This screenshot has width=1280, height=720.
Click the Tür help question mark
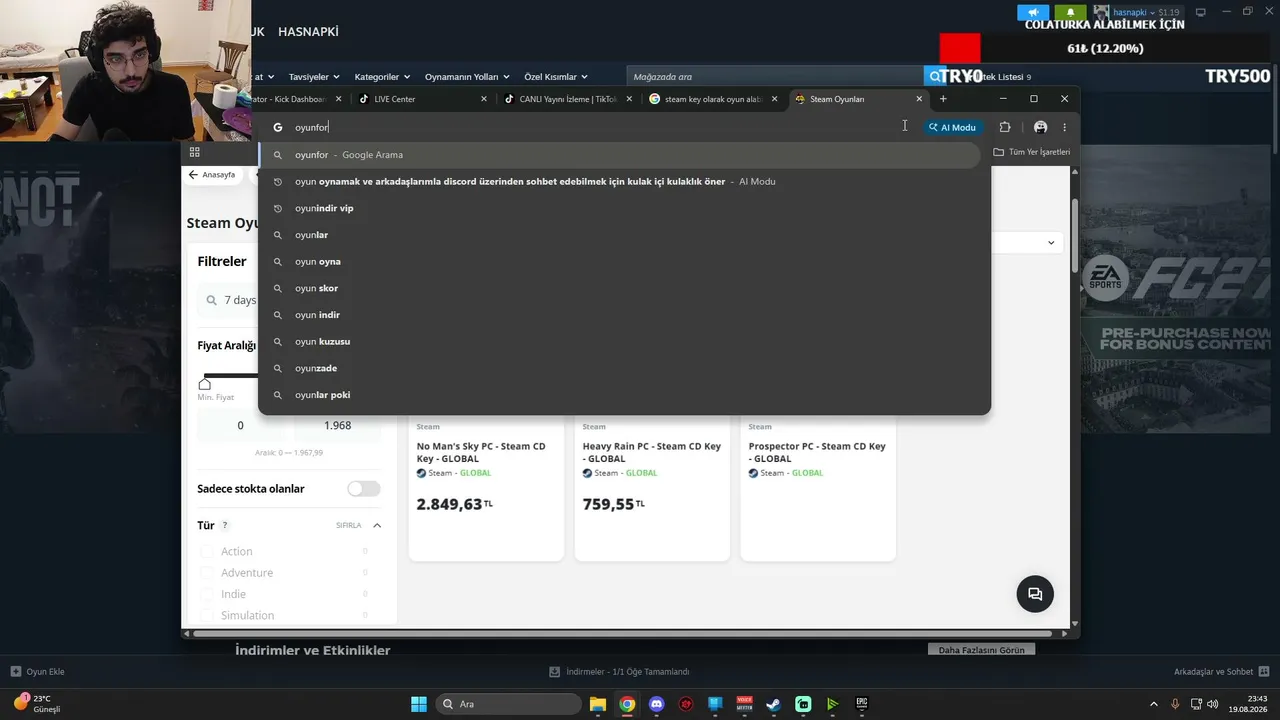click(x=225, y=525)
